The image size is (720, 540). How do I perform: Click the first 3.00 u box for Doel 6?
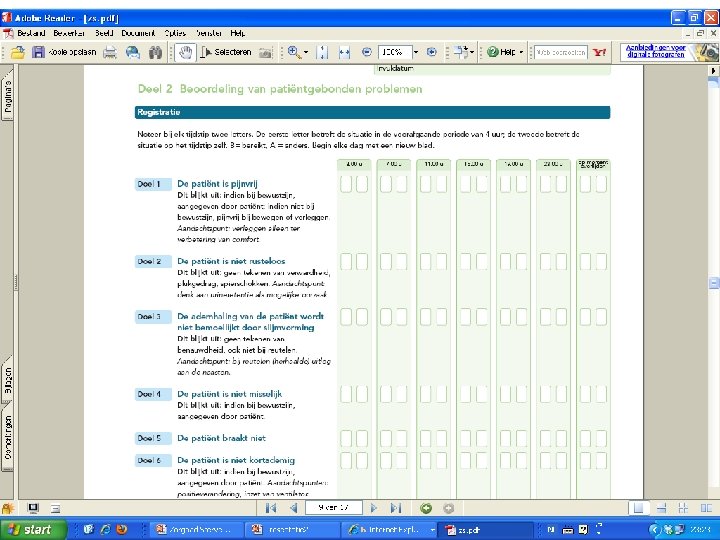click(x=346, y=461)
